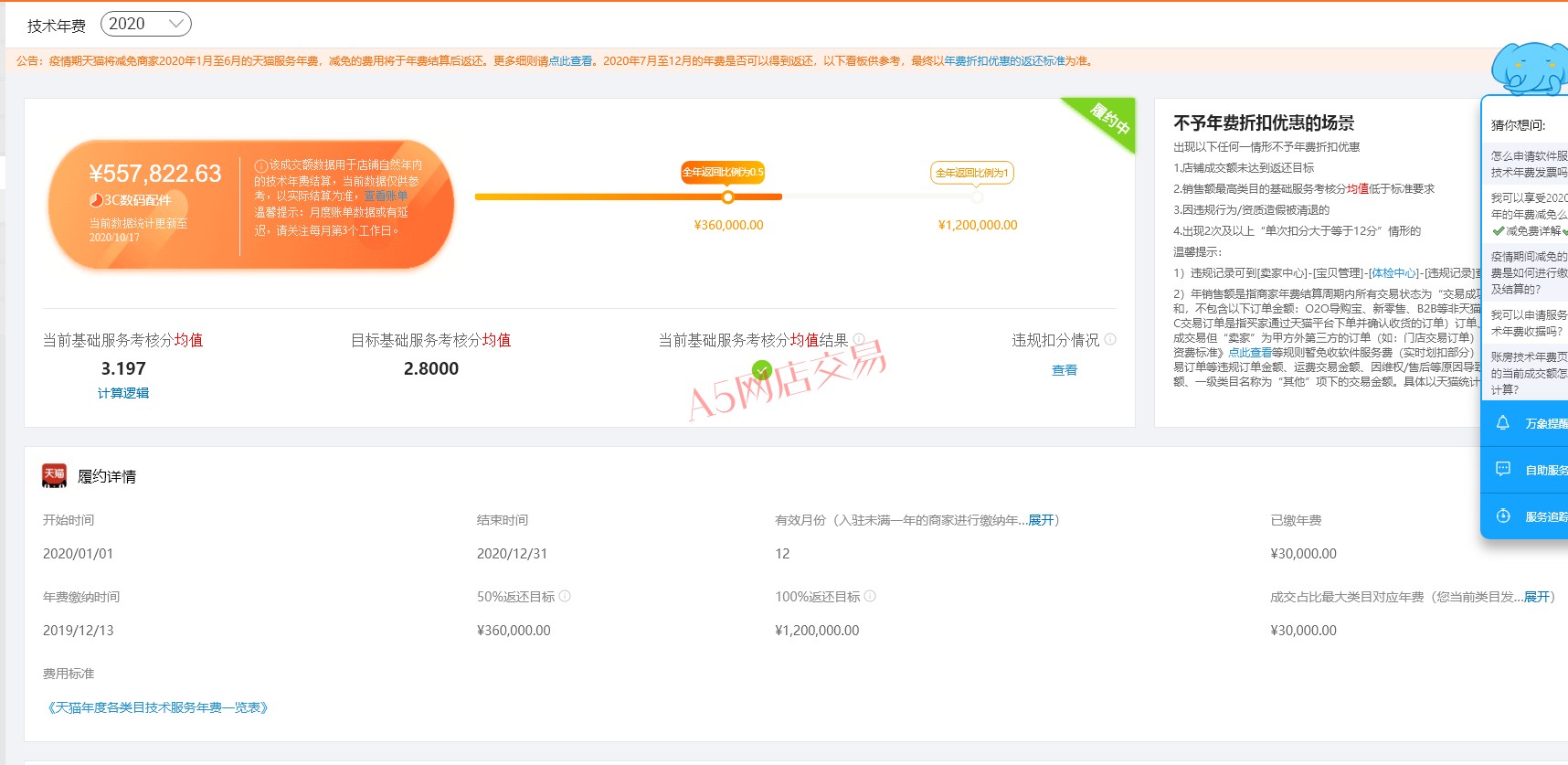Open the 查看 link under 违规扣分情况

pyautogui.click(x=1065, y=370)
